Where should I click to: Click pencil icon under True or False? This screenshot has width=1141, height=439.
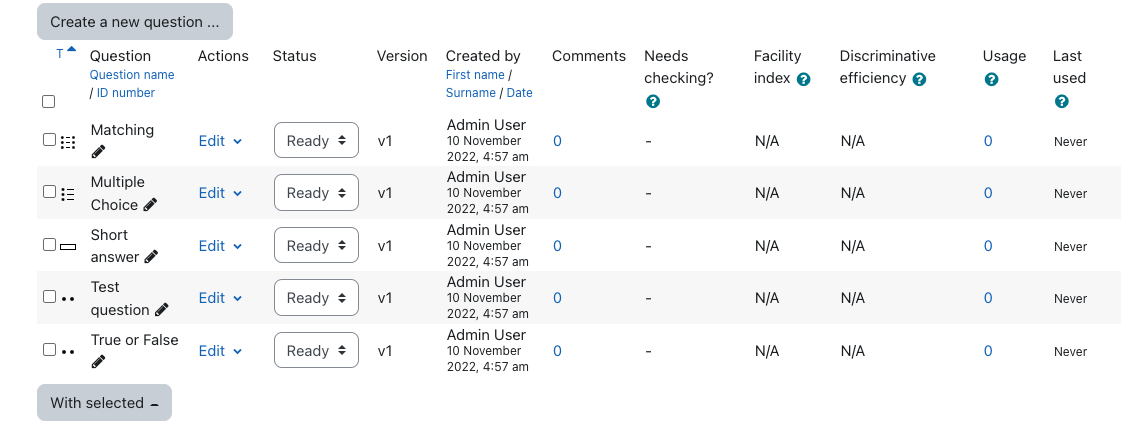pos(98,362)
